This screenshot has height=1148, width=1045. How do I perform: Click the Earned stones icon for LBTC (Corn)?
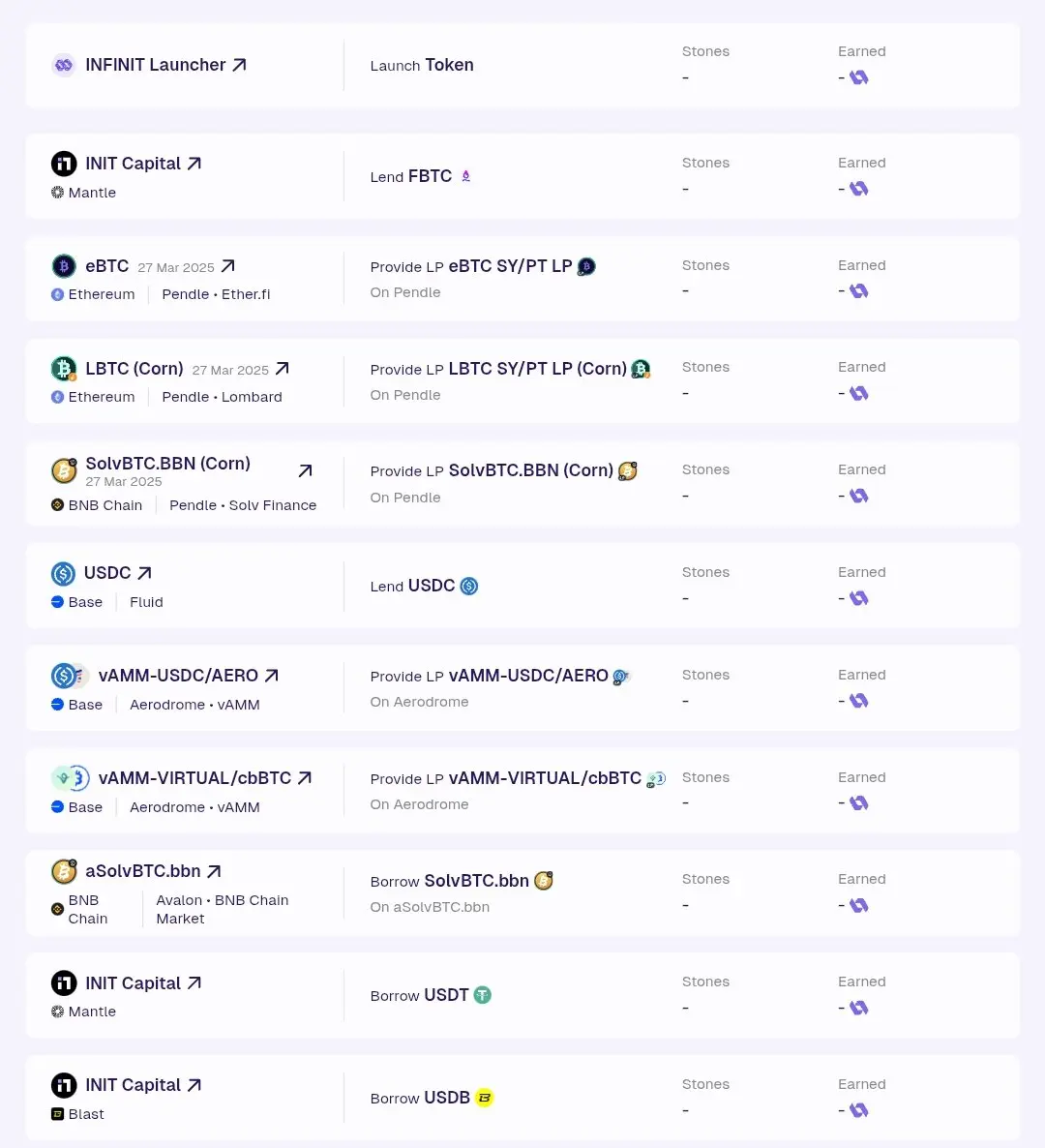point(858,393)
